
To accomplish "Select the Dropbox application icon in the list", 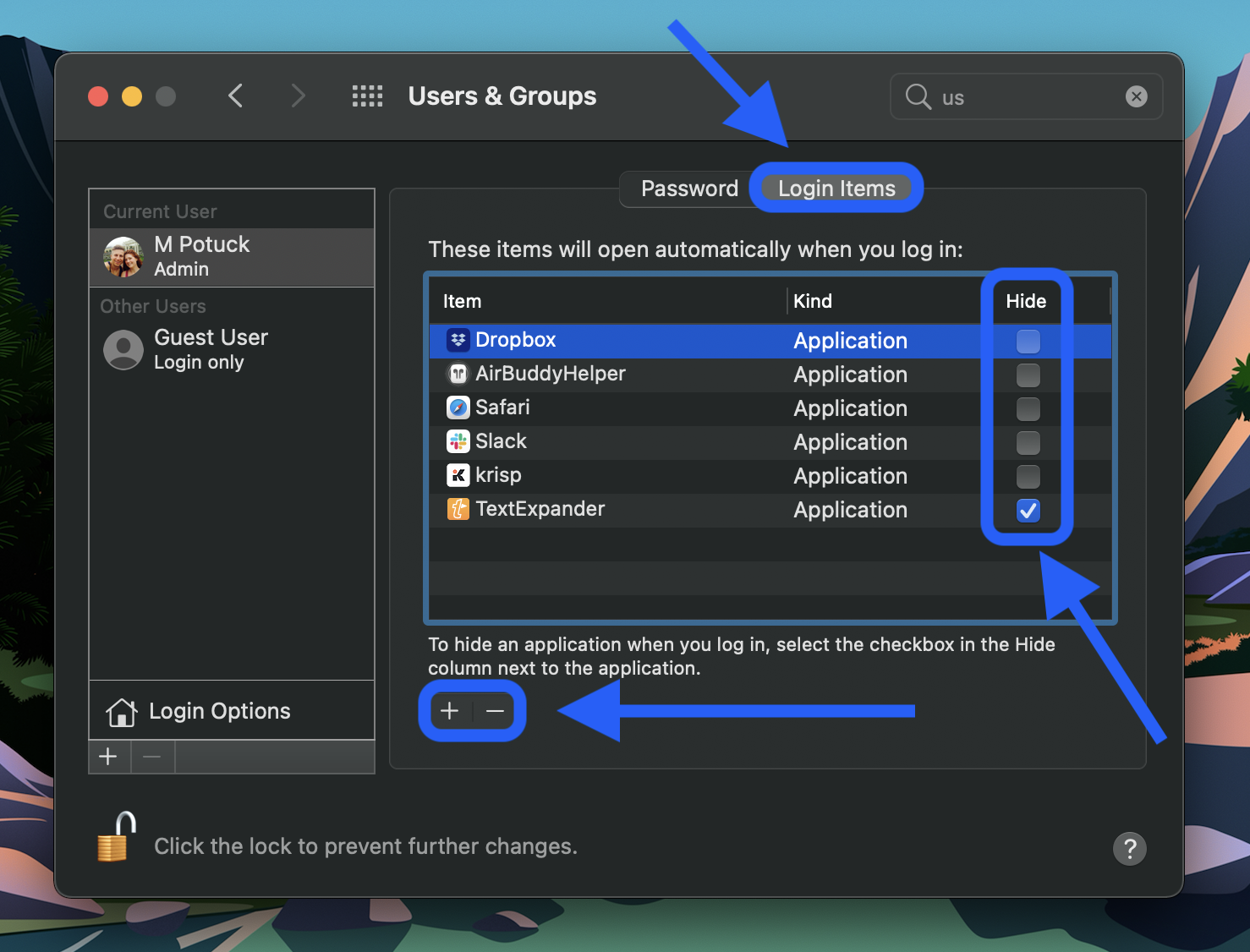I will (x=458, y=340).
